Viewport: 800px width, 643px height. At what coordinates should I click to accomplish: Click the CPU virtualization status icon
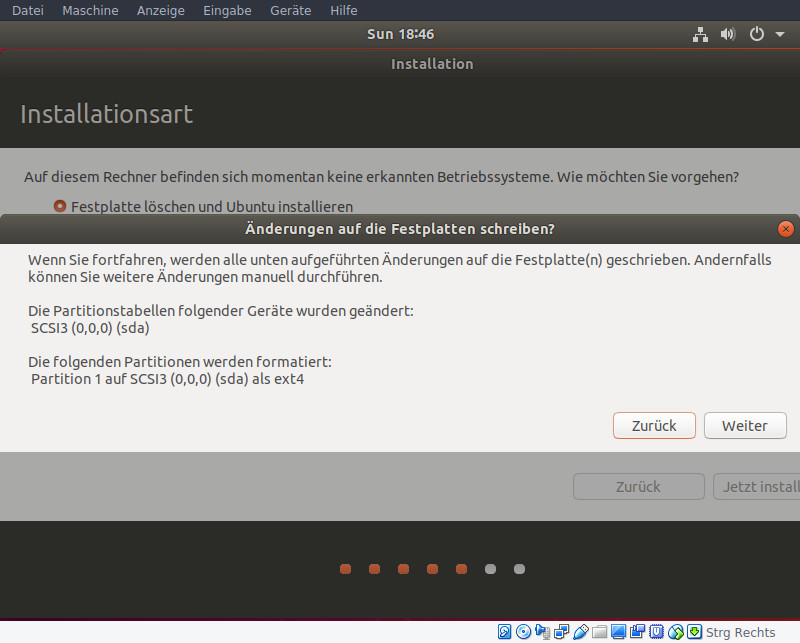click(657, 632)
